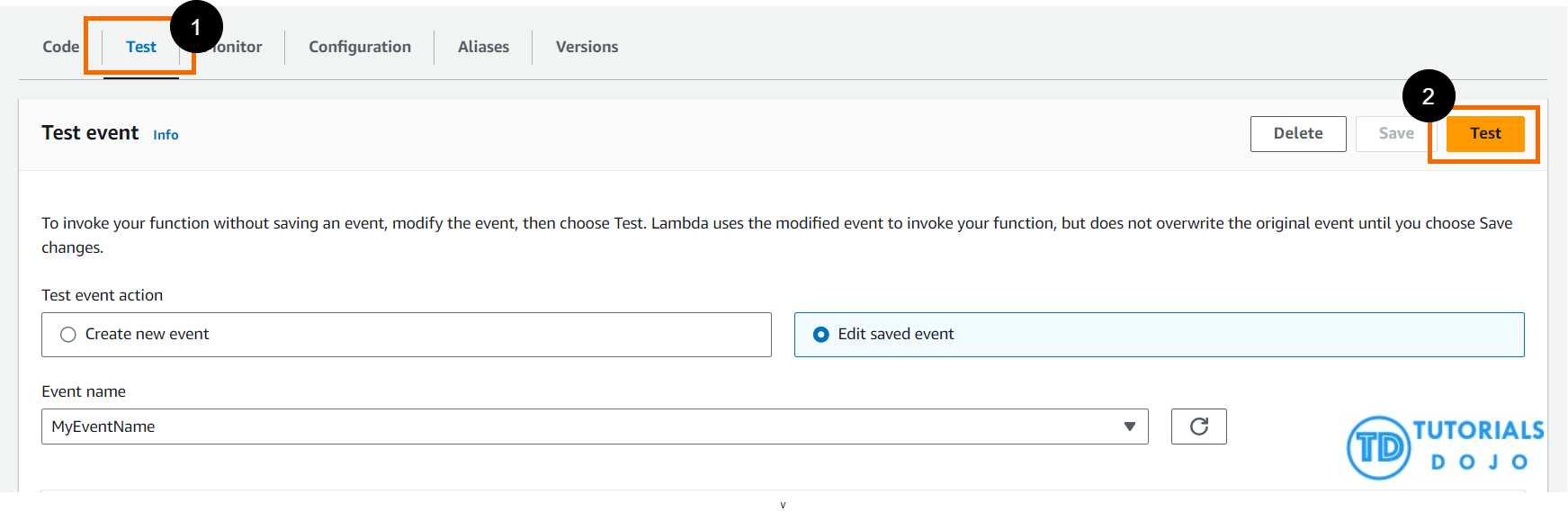Open the Event name dropdown showing MyEventName
Screen dimensions: 1568x512
tap(585, 427)
